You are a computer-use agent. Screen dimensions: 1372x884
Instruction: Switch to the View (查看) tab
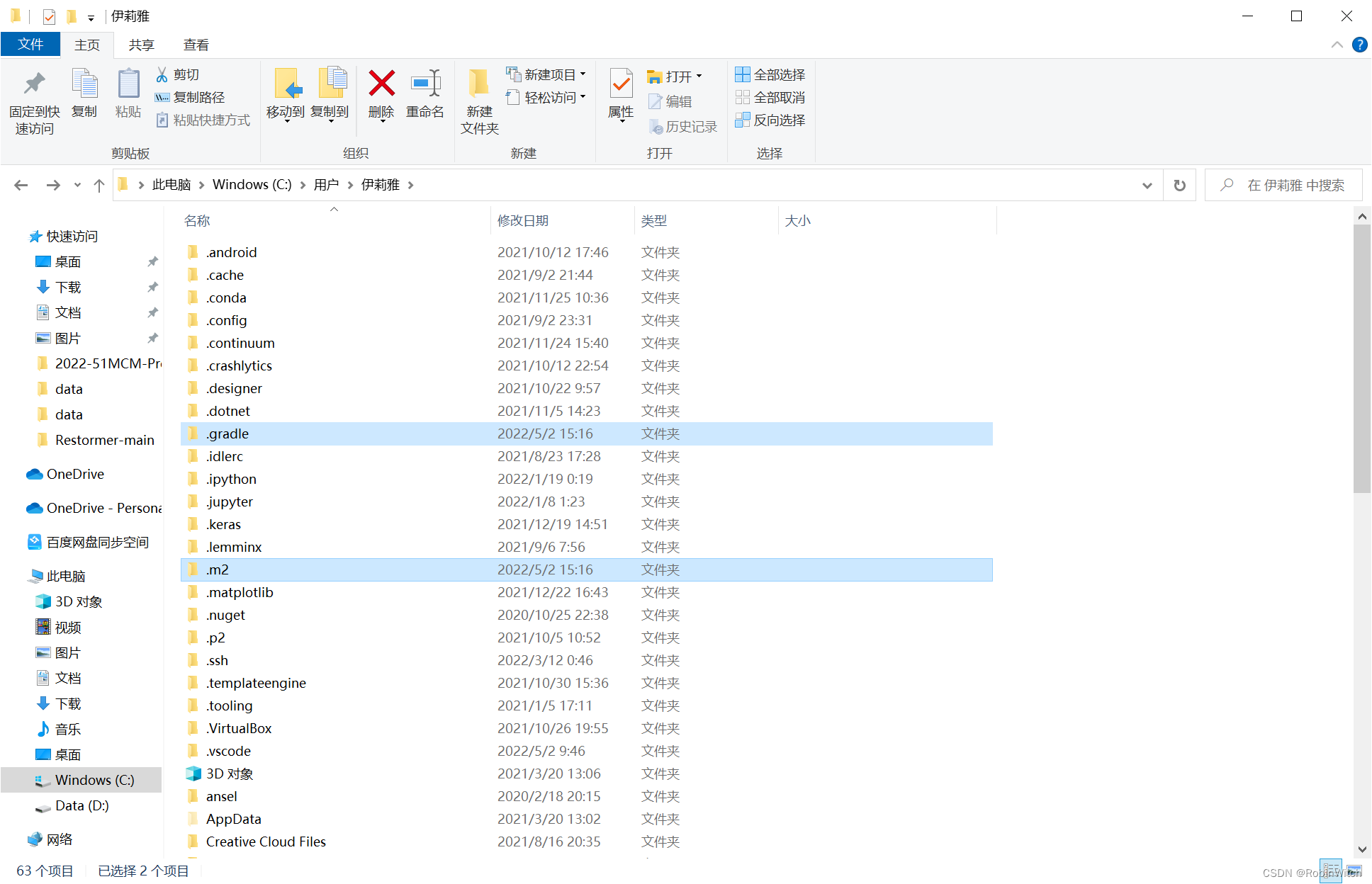click(x=196, y=45)
